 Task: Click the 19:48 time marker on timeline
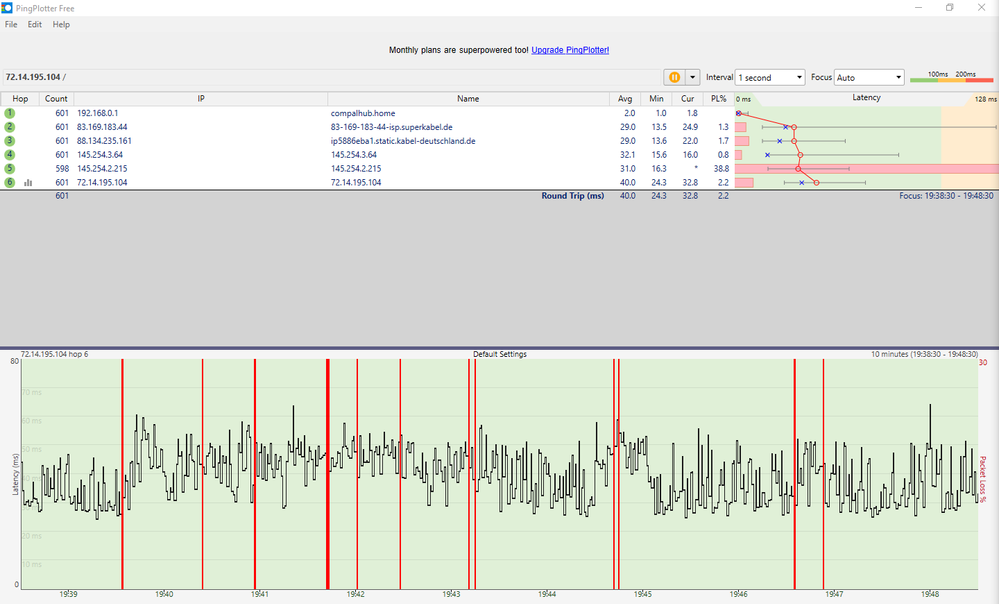pyautogui.click(x=930, y=594)
